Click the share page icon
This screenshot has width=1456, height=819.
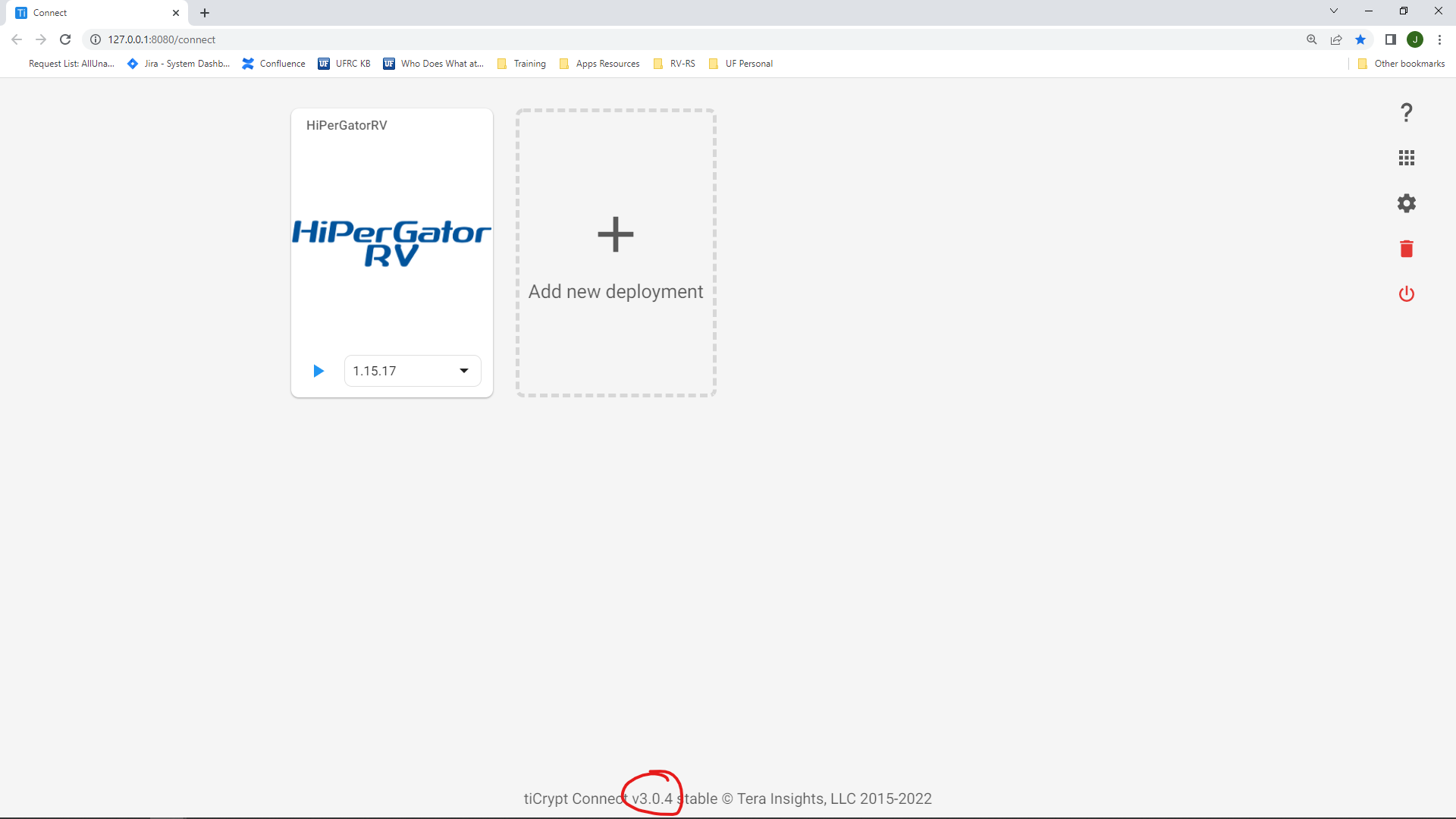click(x=1336, y=39)
